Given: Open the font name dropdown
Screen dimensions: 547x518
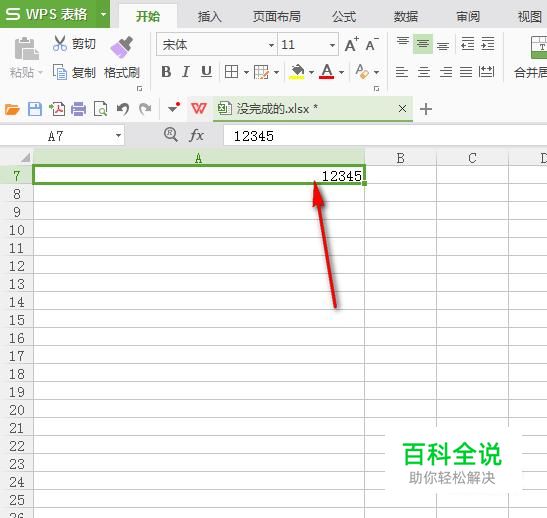Looking at the screenshot, I should tap(271, 45).
